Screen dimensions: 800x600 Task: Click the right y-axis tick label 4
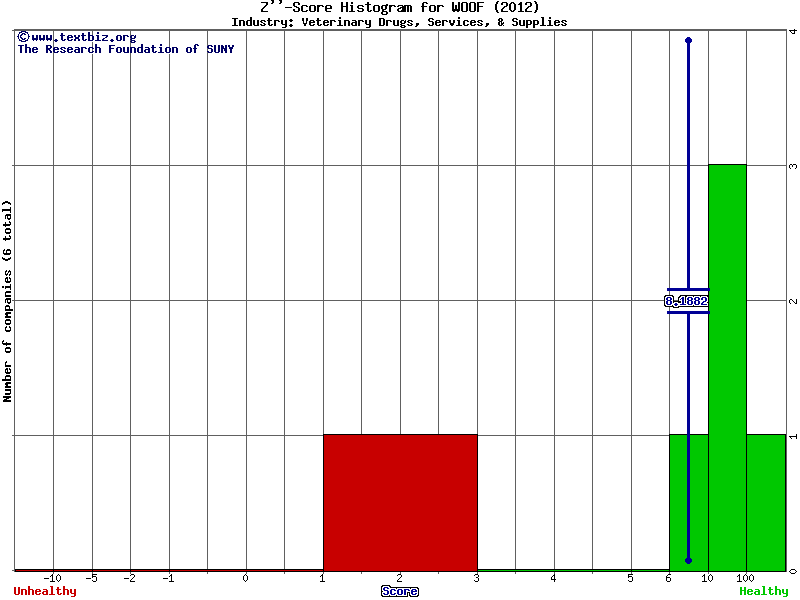[793, 31]
